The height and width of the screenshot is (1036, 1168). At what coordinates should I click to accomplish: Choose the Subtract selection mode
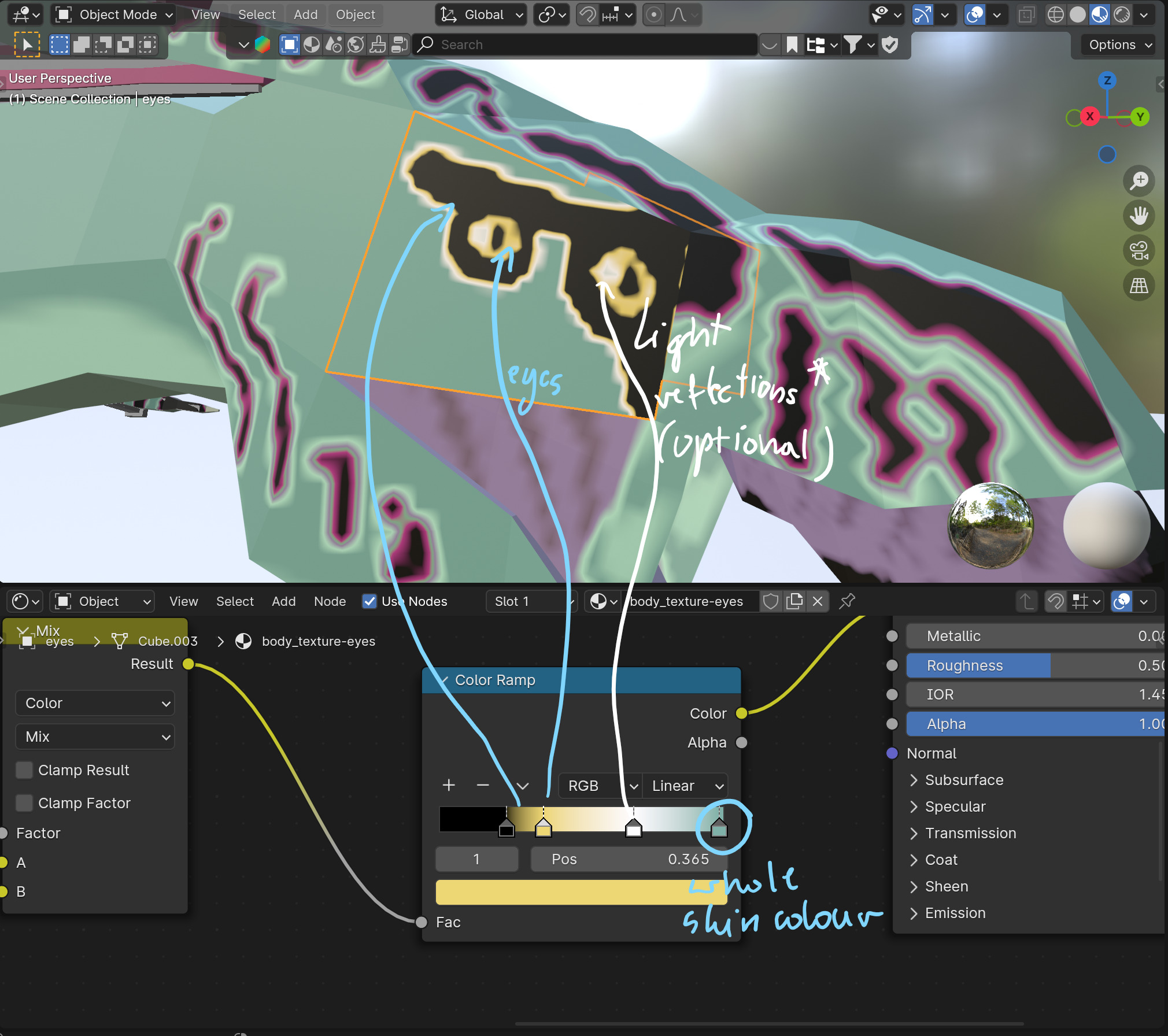click(x=104, y=45)
